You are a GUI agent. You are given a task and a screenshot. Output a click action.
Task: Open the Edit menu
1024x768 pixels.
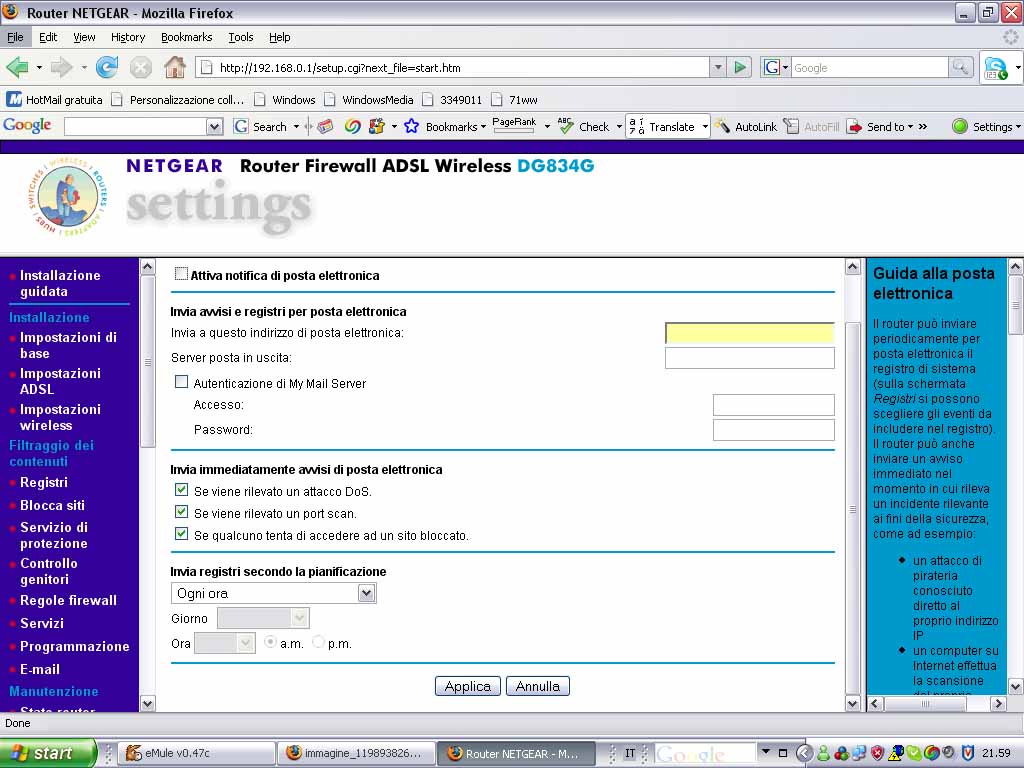(x=48, y=37)
